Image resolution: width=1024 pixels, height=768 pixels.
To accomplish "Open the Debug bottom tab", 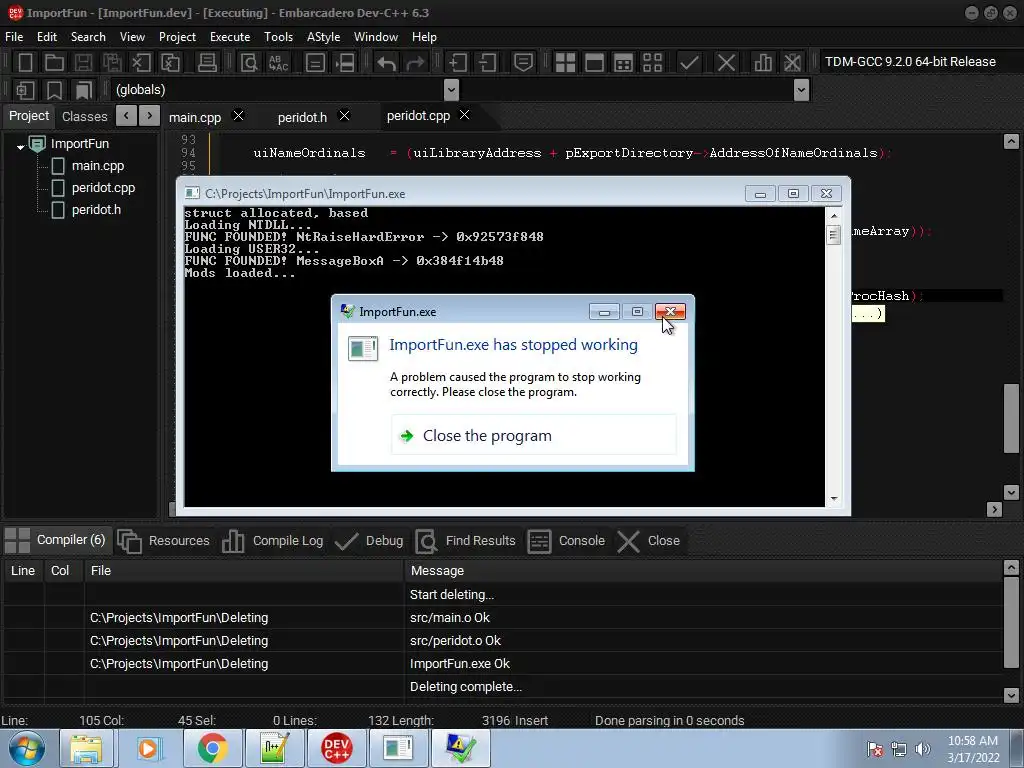I will point(370,541).
